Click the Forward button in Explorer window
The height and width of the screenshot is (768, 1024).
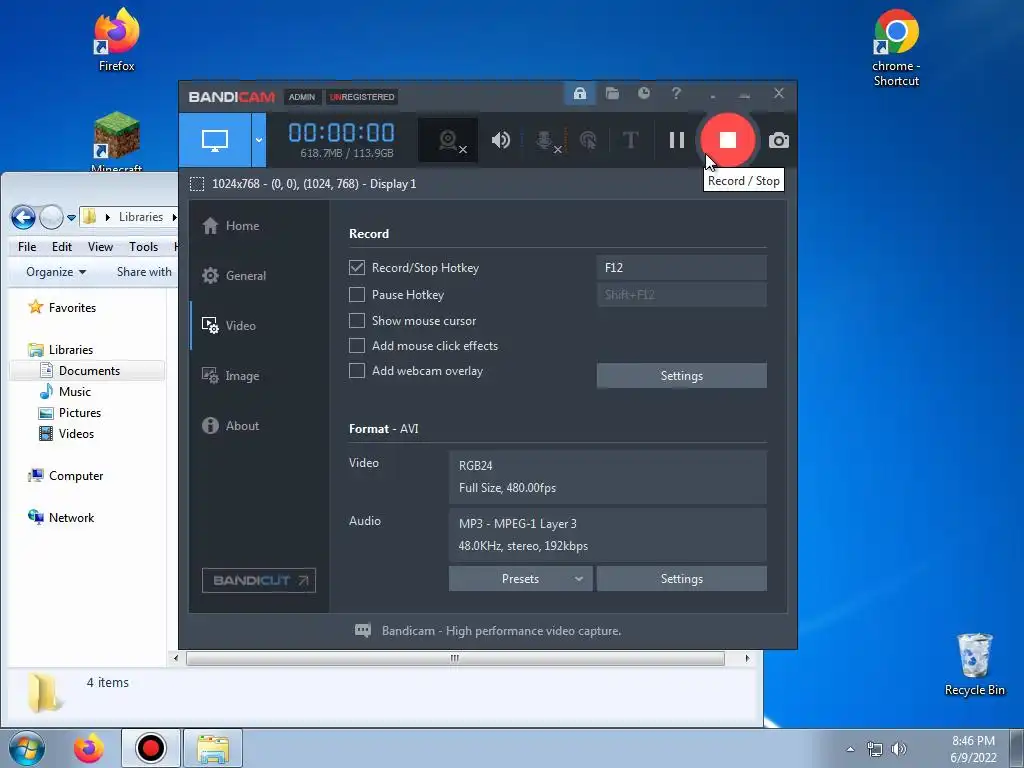point(51,217)
